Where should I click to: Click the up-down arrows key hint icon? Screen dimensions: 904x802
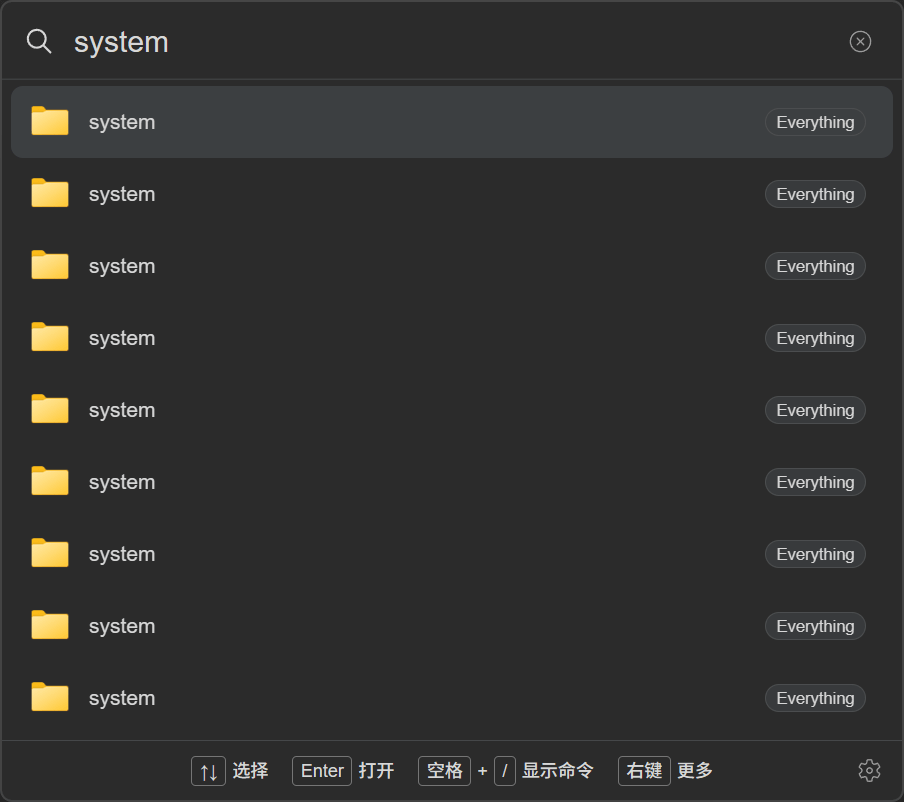click(208, 771)
